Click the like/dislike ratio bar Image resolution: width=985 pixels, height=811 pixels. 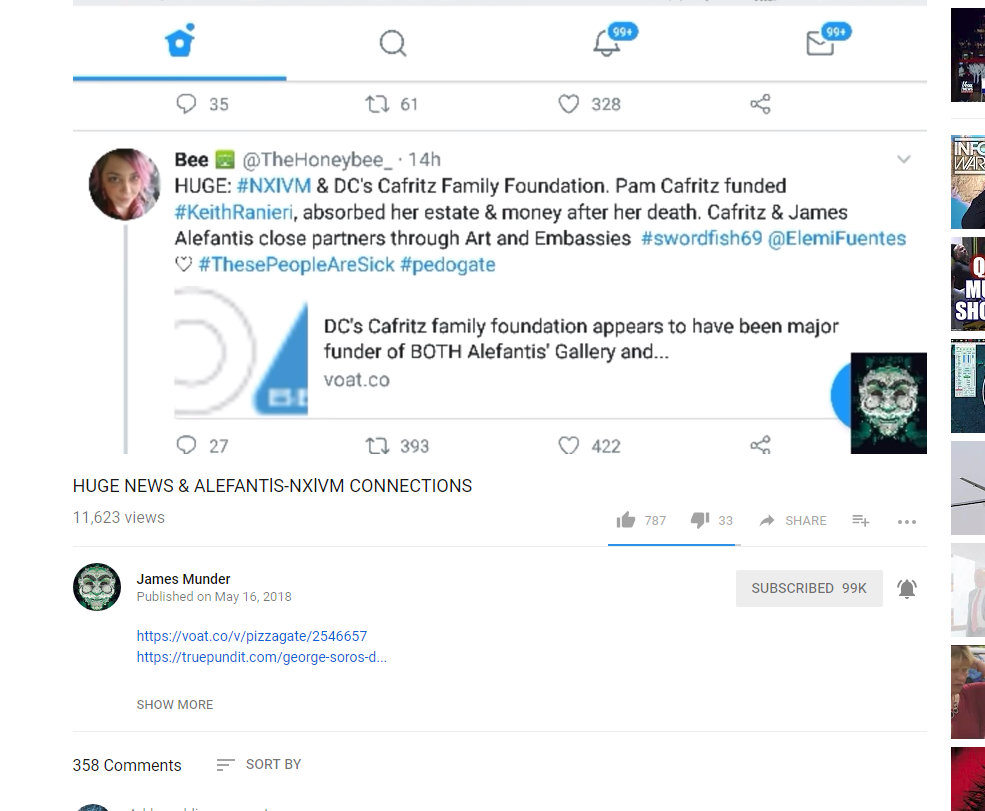pyautogui.click(x=673, y=545)
